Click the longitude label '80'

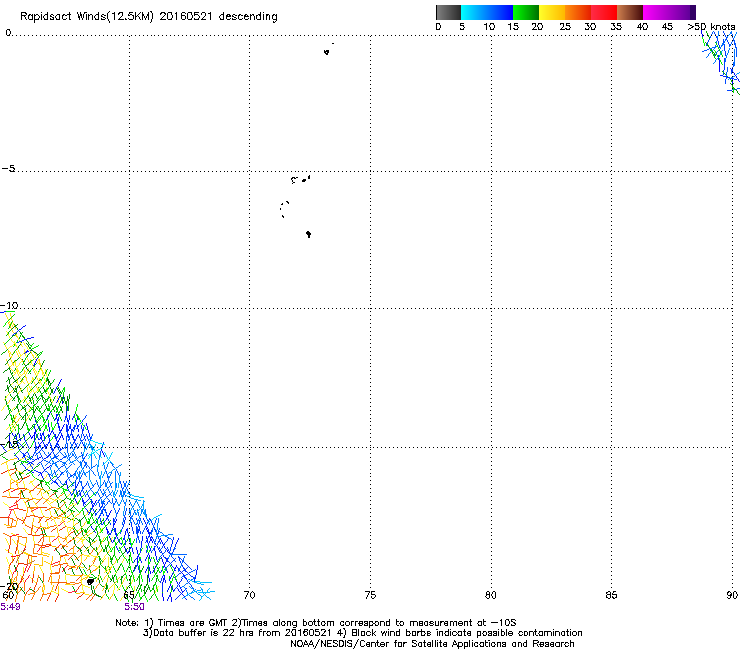(491, 595)
